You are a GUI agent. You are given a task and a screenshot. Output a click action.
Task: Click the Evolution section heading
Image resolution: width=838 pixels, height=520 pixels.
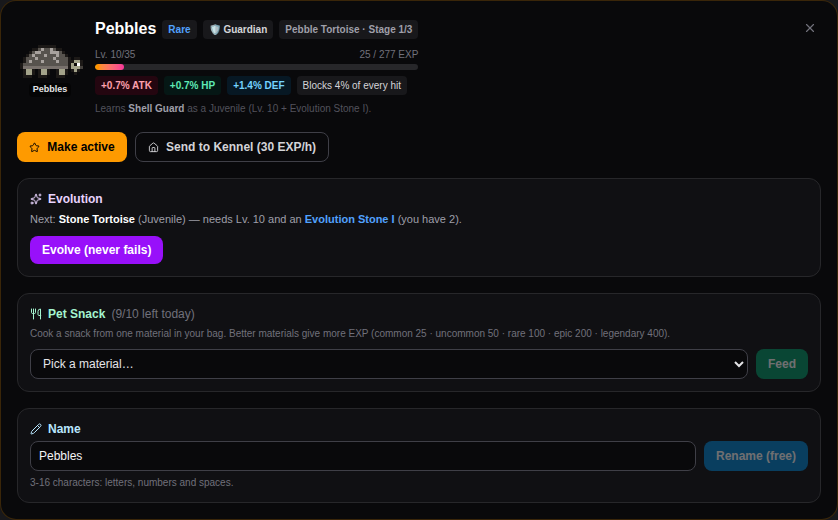click(x=75, y=199)
